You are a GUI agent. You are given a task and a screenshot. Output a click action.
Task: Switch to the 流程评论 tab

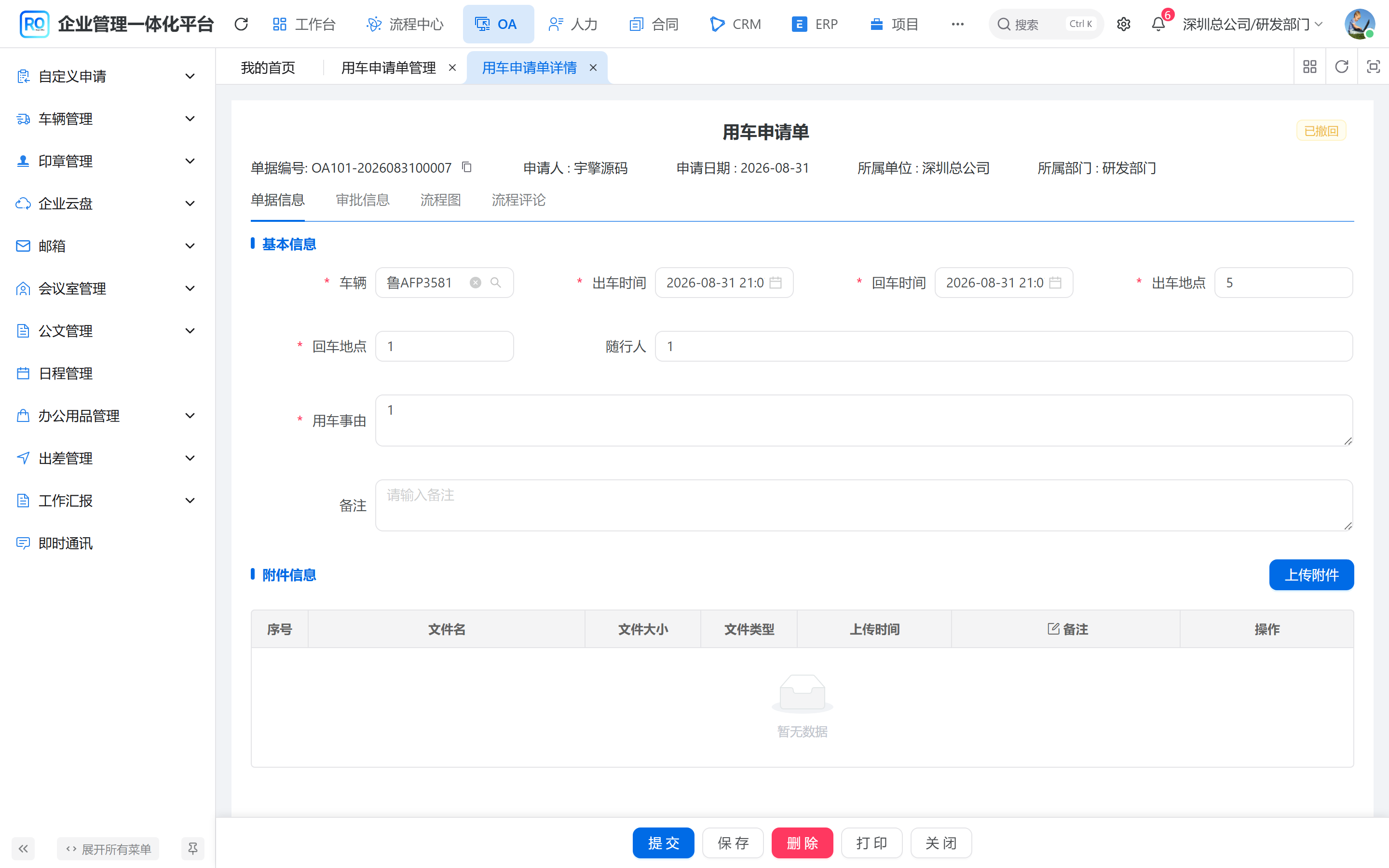[x=518, y=200]
